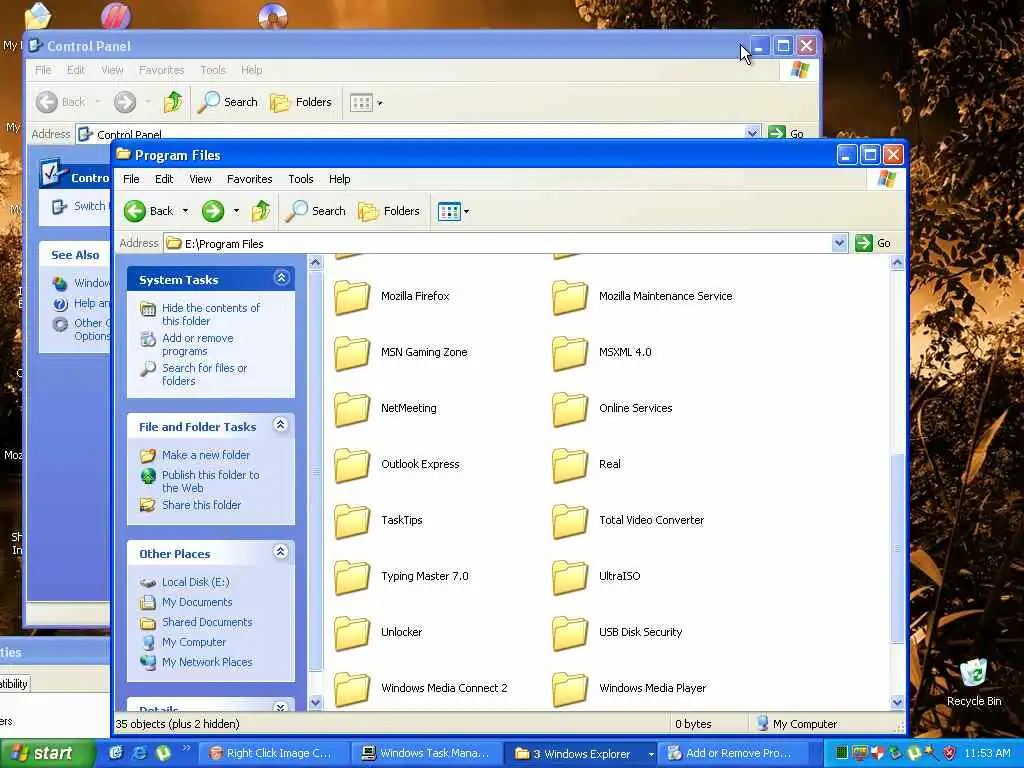Select the Outlook Express folder icon
Viewport: 1024px width, 768px height.
tap(352, 466)
